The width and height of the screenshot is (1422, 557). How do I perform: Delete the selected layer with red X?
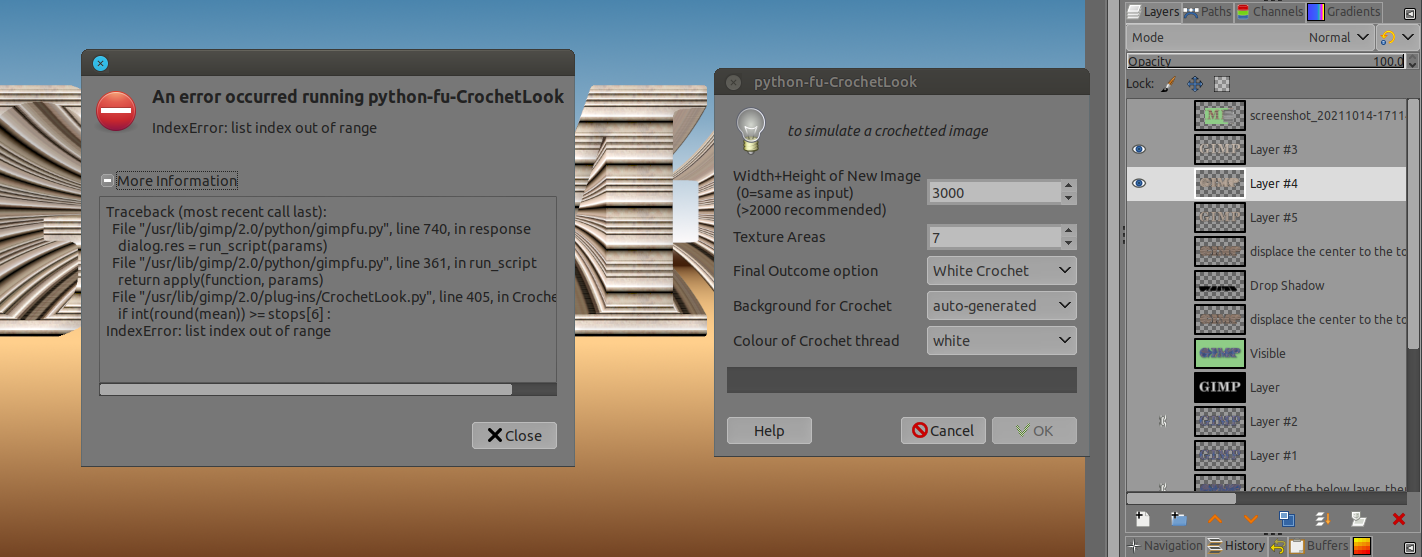tap(1398, 519)
